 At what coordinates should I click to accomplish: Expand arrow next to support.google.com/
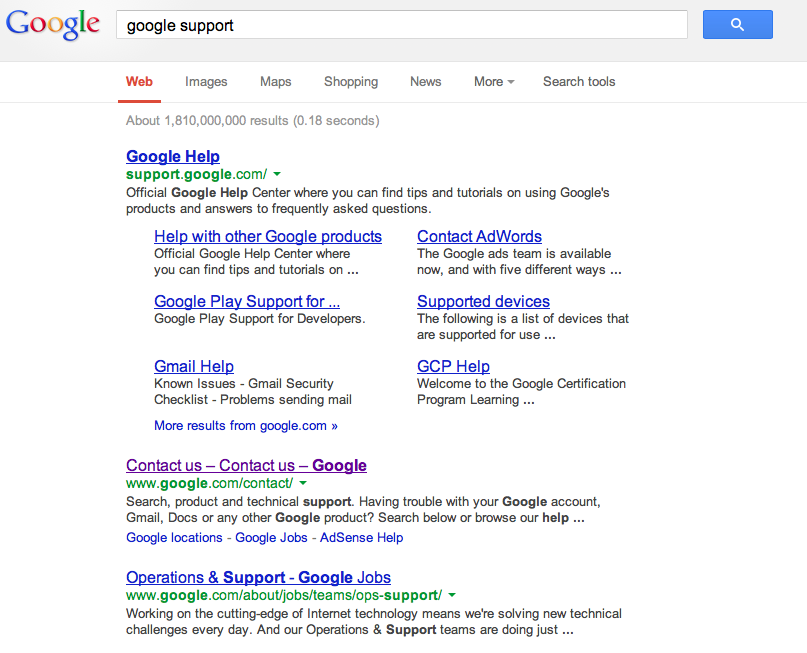pyautogui.click(x=277, y=174)
